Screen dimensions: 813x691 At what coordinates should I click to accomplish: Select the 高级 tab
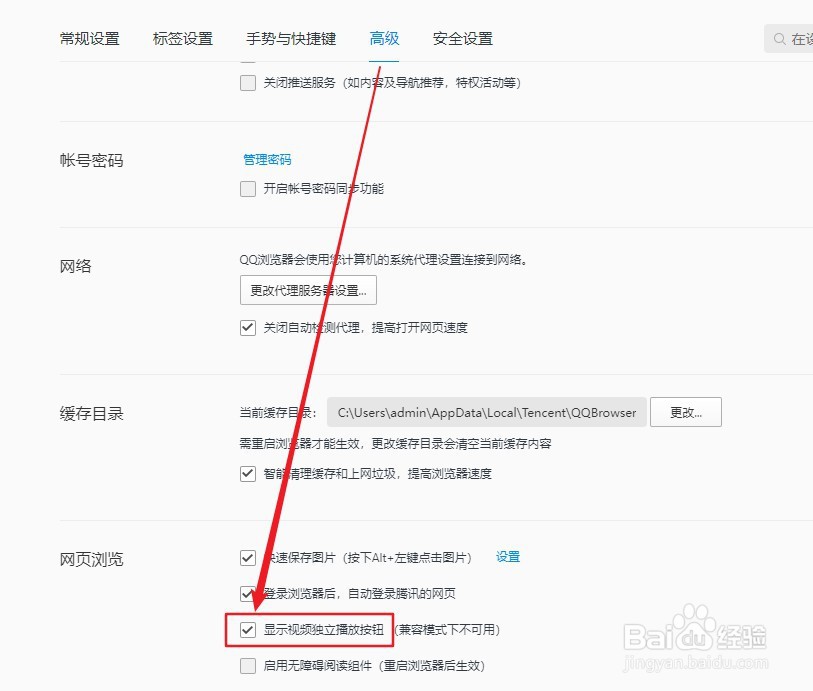(384, 39)
